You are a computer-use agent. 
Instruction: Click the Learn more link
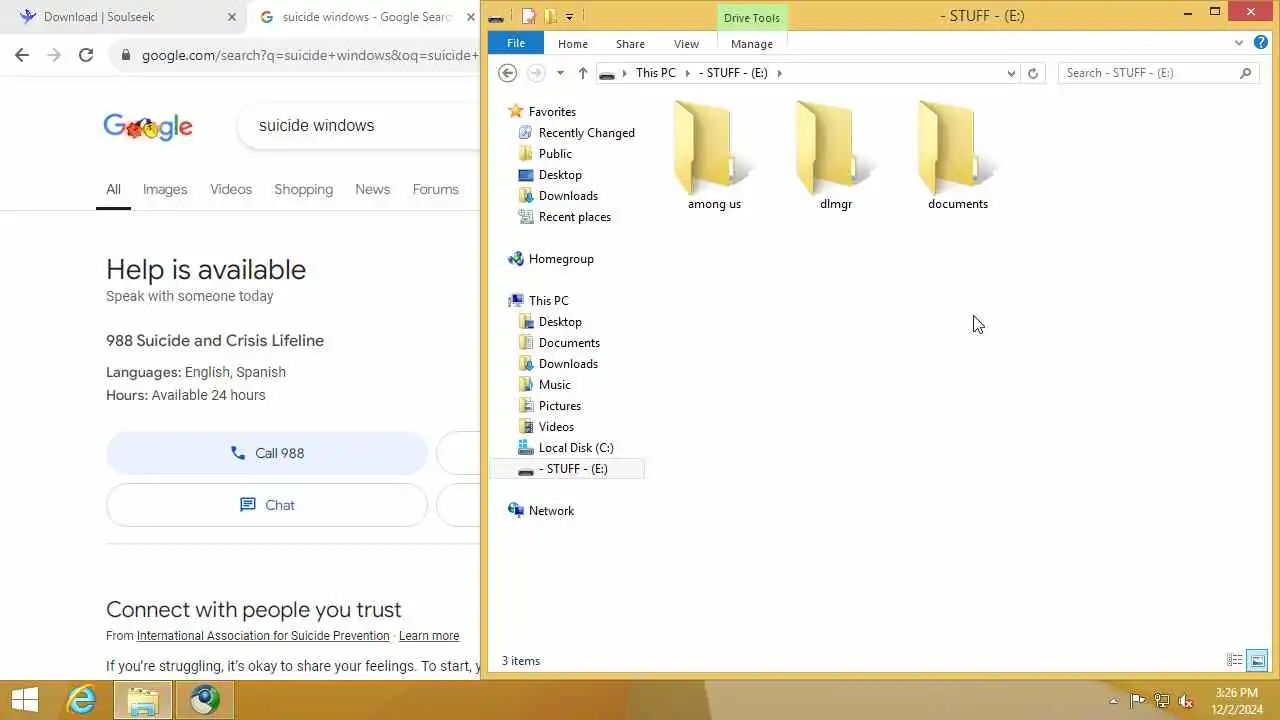pyautogui.click(x=429, y=636)
